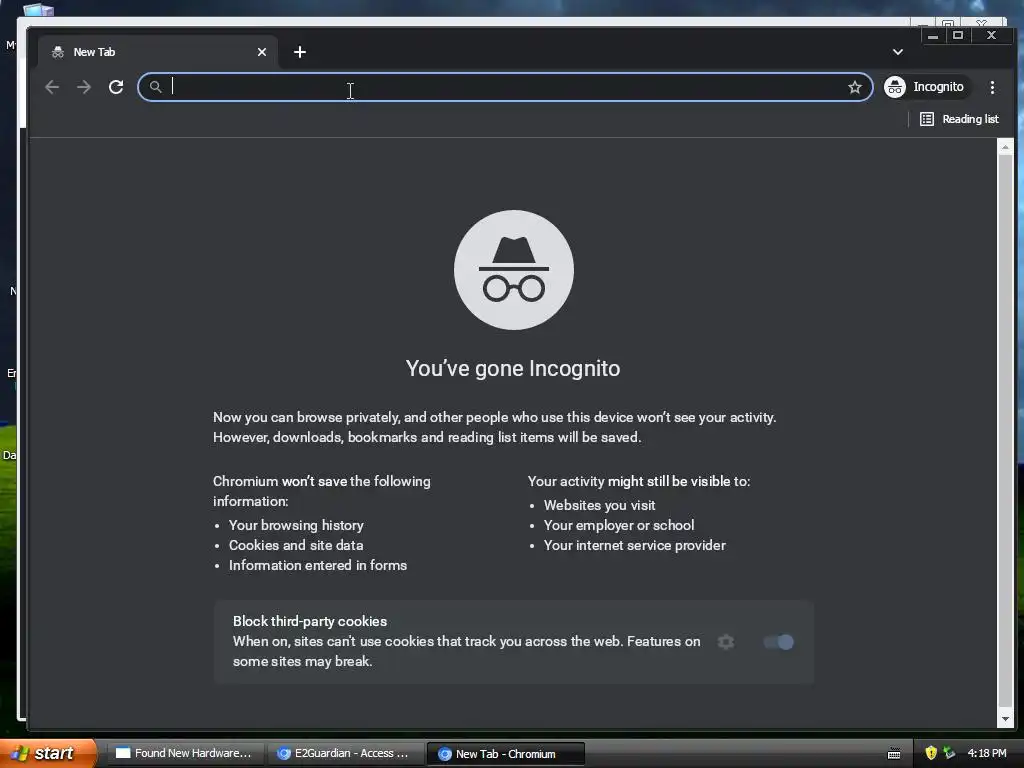Click the Your browsing history bullet
This screenshot has width=1024, height=768.
pyautogui.click(x=296, y=525)
